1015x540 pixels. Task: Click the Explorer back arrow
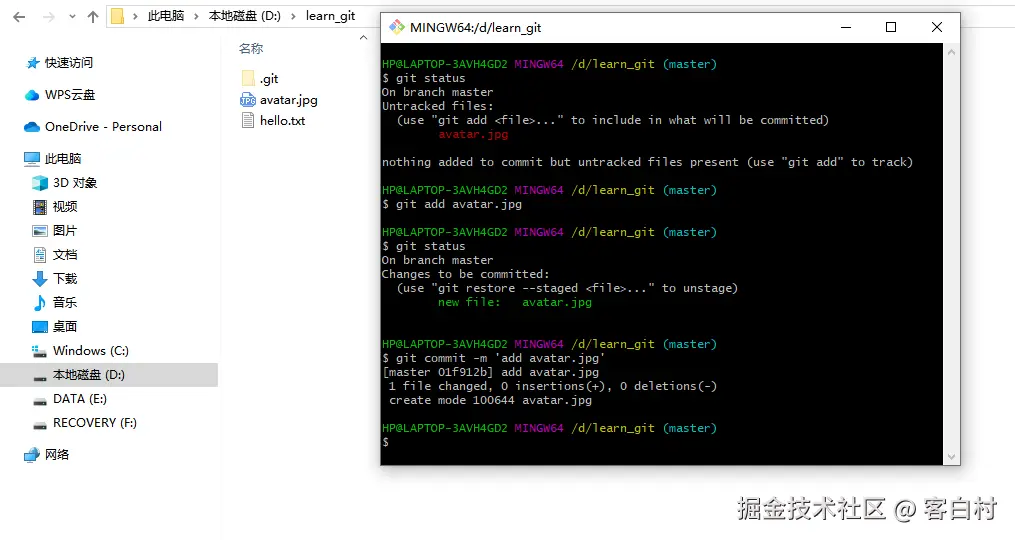pyautogui.click(x=19, y=17)
